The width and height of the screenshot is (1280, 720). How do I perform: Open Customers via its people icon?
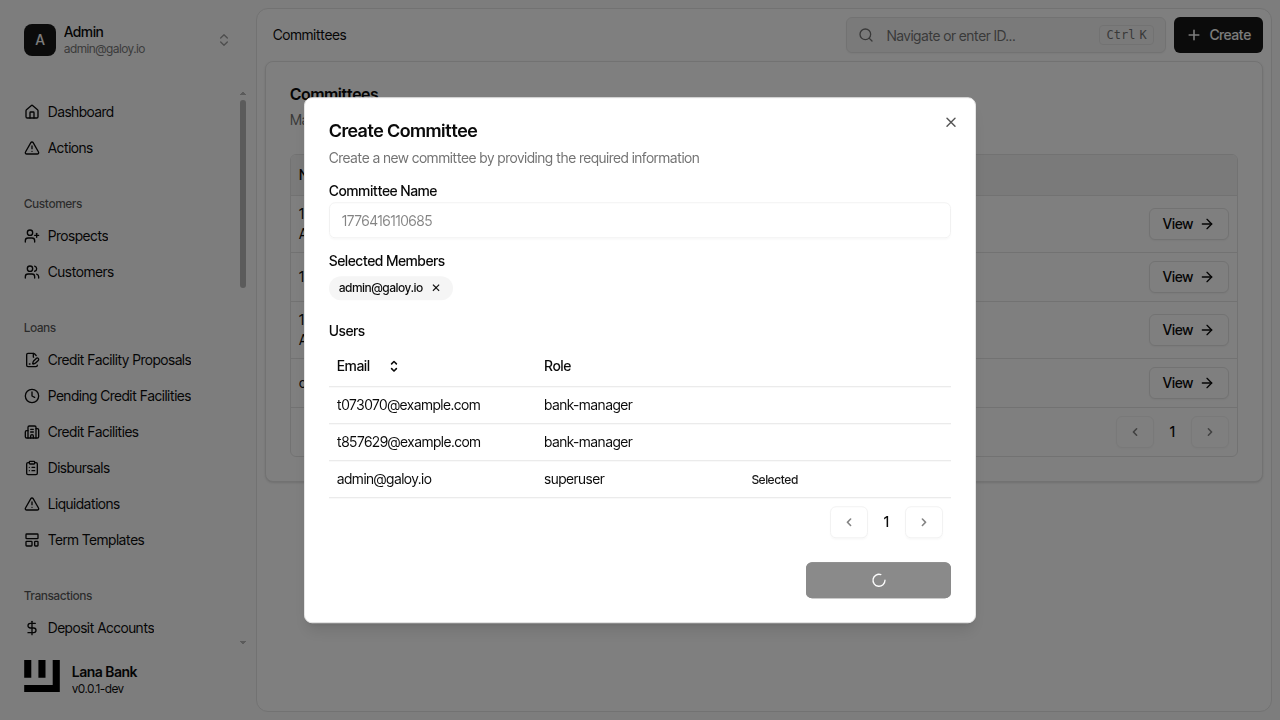coord(33,271)
